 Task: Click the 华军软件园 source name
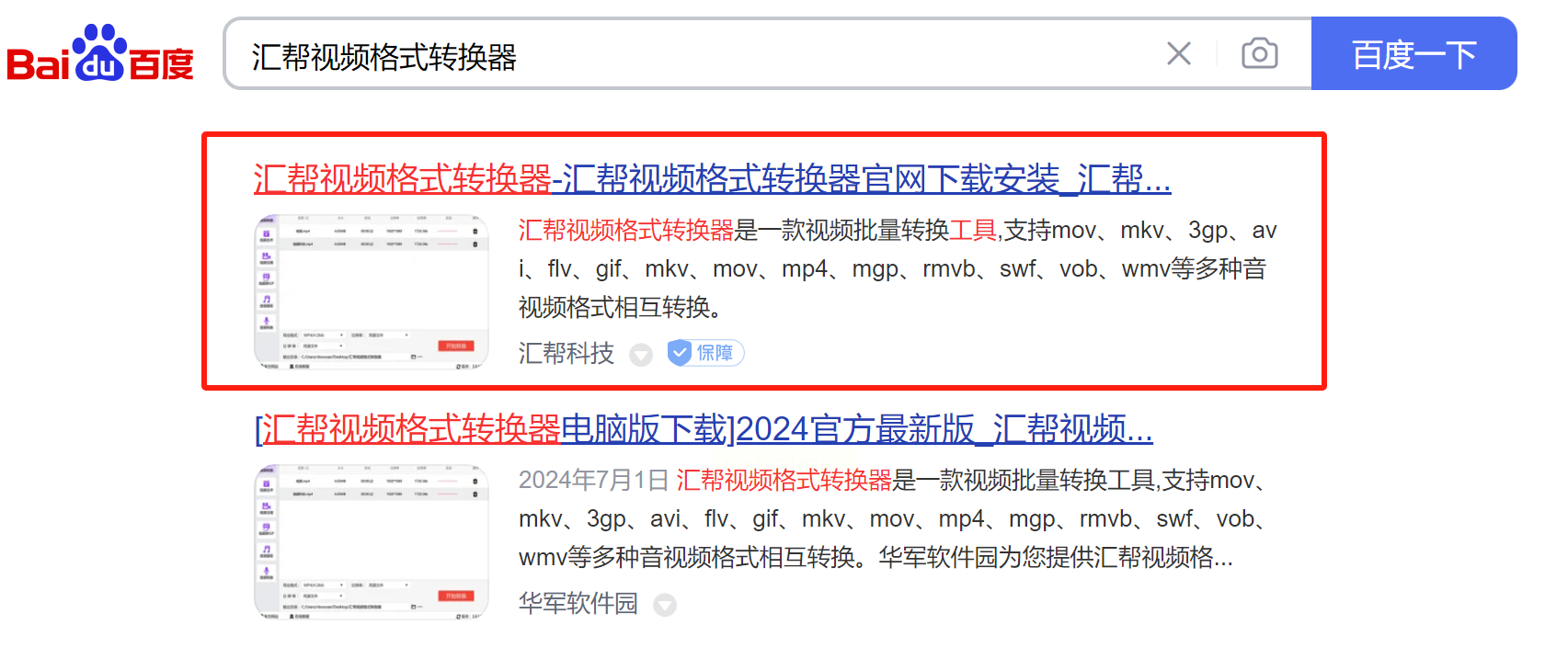578,603
